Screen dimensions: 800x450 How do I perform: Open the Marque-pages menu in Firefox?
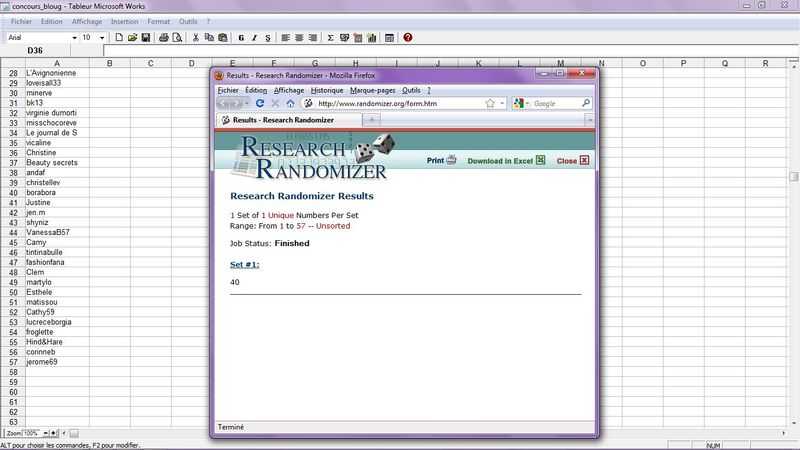[372, 90]
